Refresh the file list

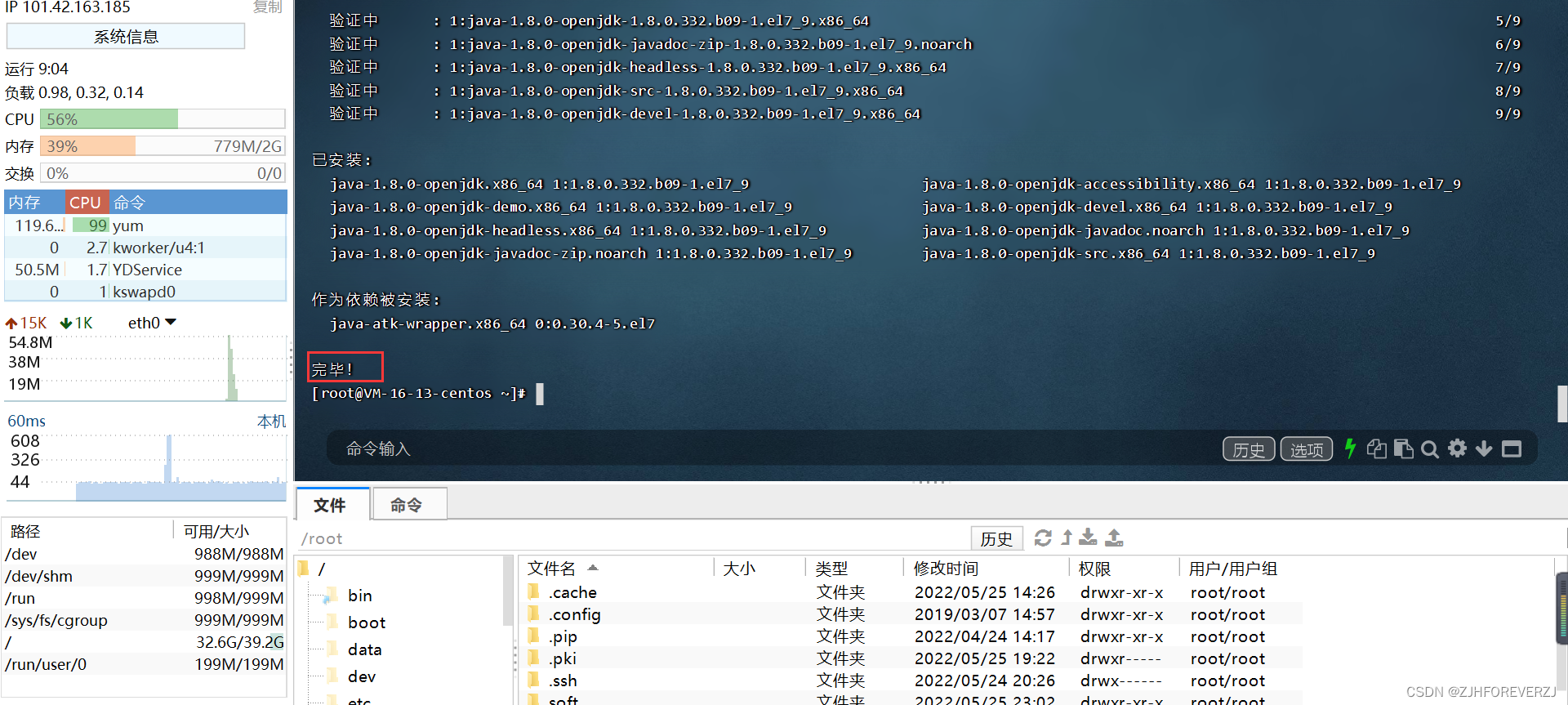[1043, 538]
